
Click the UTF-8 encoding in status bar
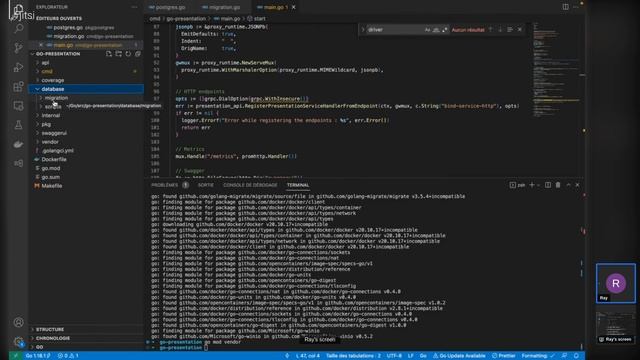point(394,356)
